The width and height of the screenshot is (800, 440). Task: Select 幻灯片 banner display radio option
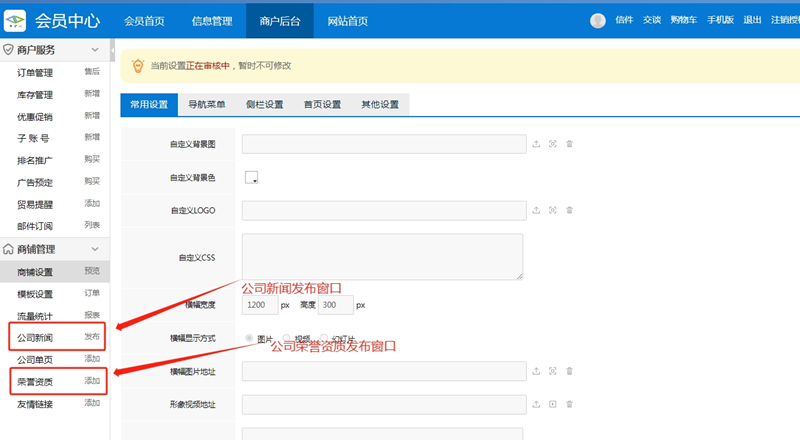click(323, 338)
